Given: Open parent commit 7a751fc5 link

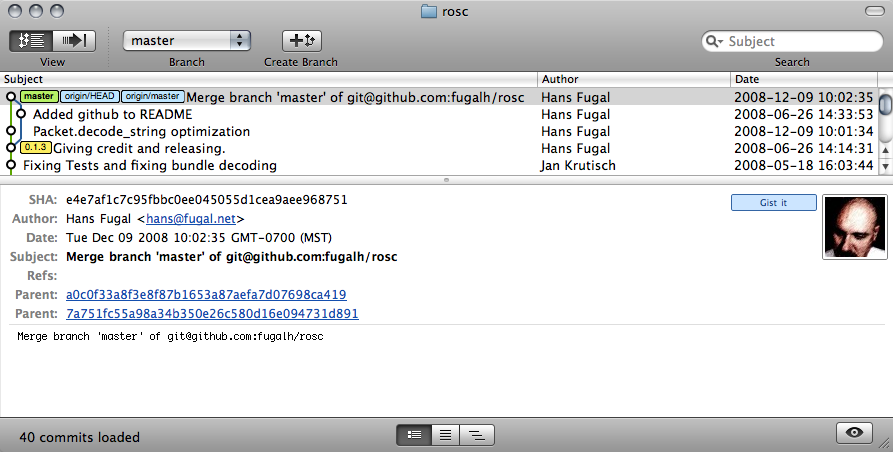Looking at the screenshot, I should pyautogui.click(x=212, y=314).
